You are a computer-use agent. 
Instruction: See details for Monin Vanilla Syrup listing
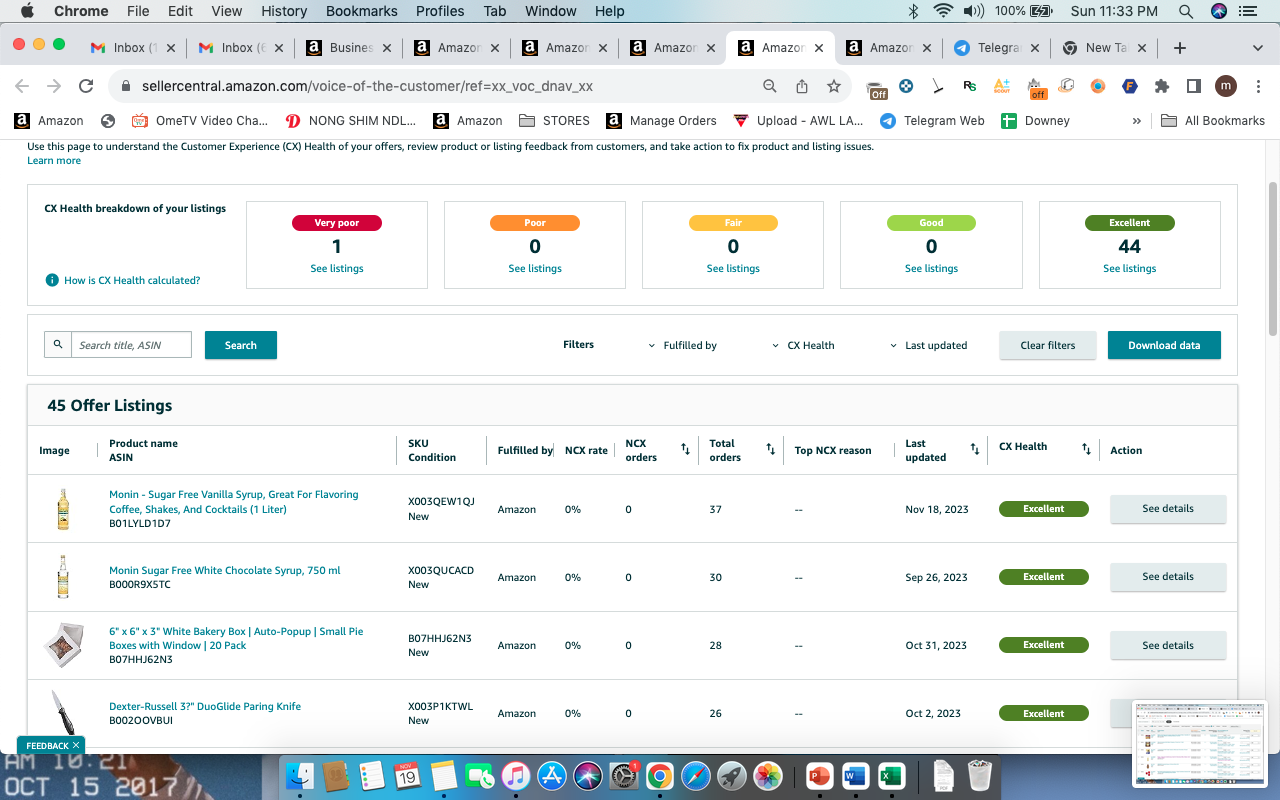[1168, 508]
